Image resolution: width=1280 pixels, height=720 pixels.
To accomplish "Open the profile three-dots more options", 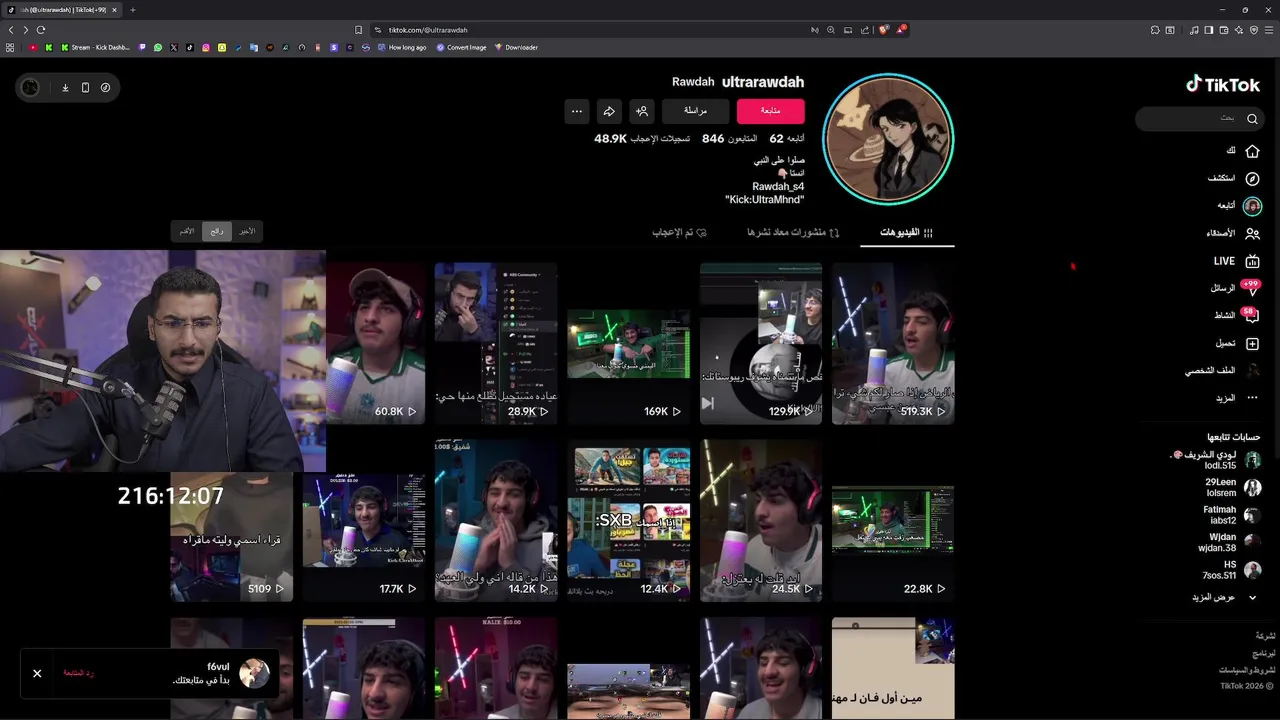I will (576, 111).
